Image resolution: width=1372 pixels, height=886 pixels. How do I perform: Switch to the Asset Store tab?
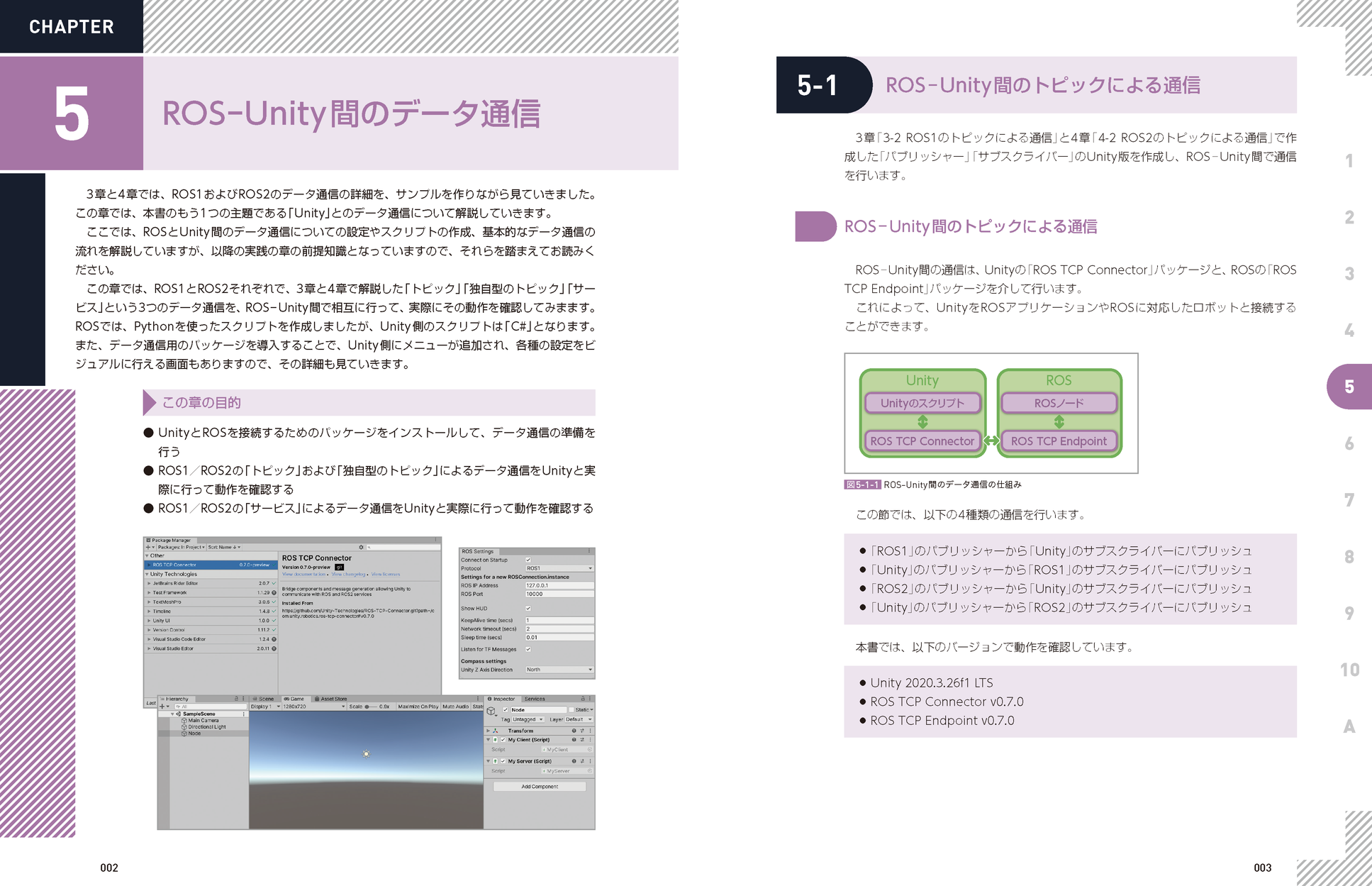(331, 699)
